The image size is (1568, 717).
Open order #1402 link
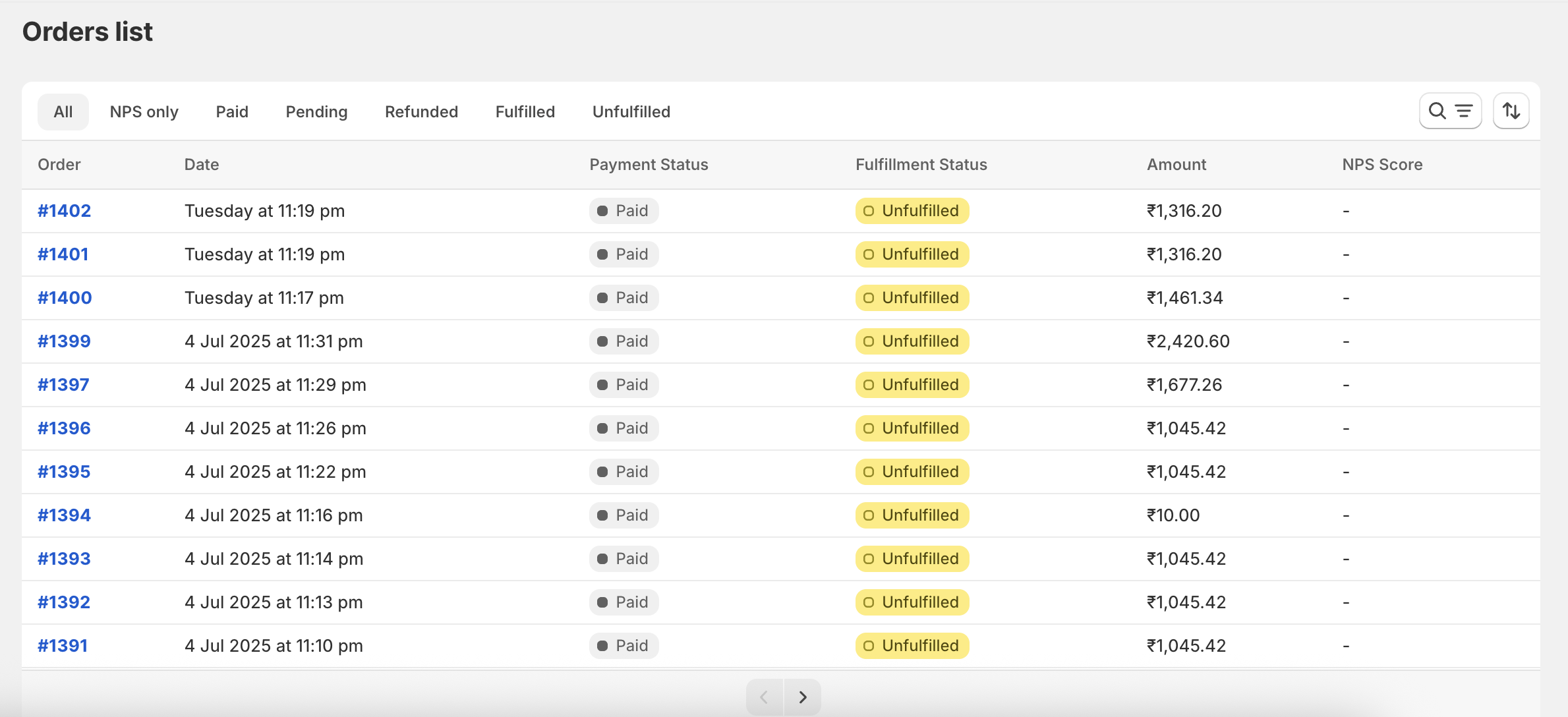tap(64, 211)
